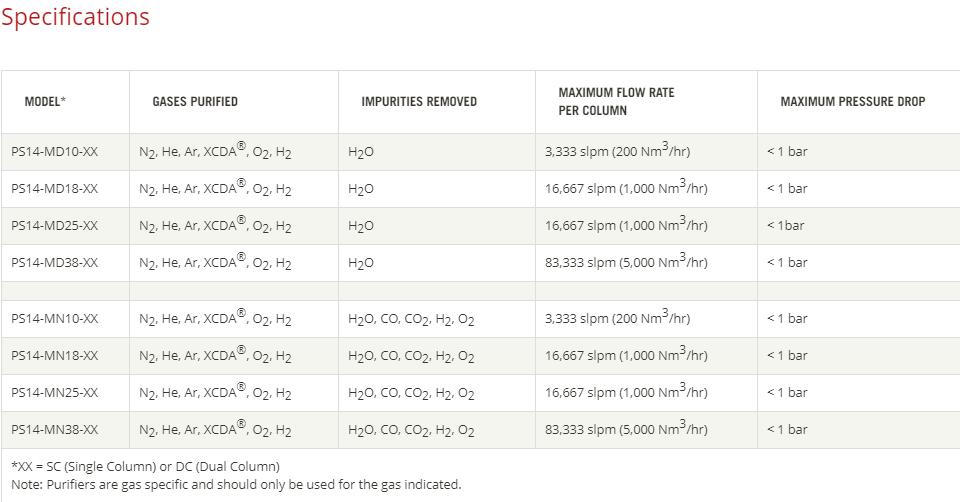The width and height of the screenshot is (960, 502).
Task: Click the Specifications heading
Action: point(75,17)
